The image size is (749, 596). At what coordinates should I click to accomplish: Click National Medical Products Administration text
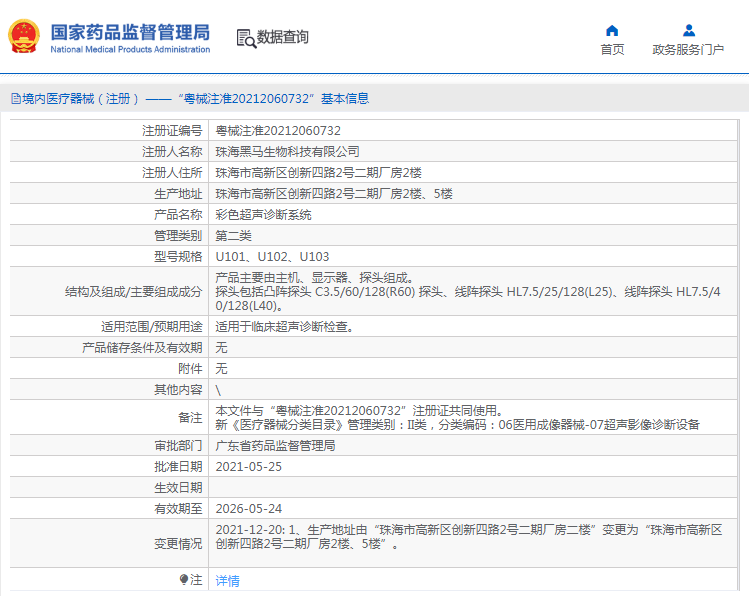[130, 49]
